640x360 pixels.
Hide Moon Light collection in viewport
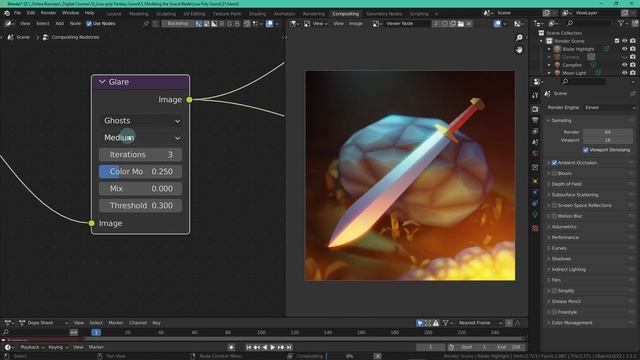[624, 73]
